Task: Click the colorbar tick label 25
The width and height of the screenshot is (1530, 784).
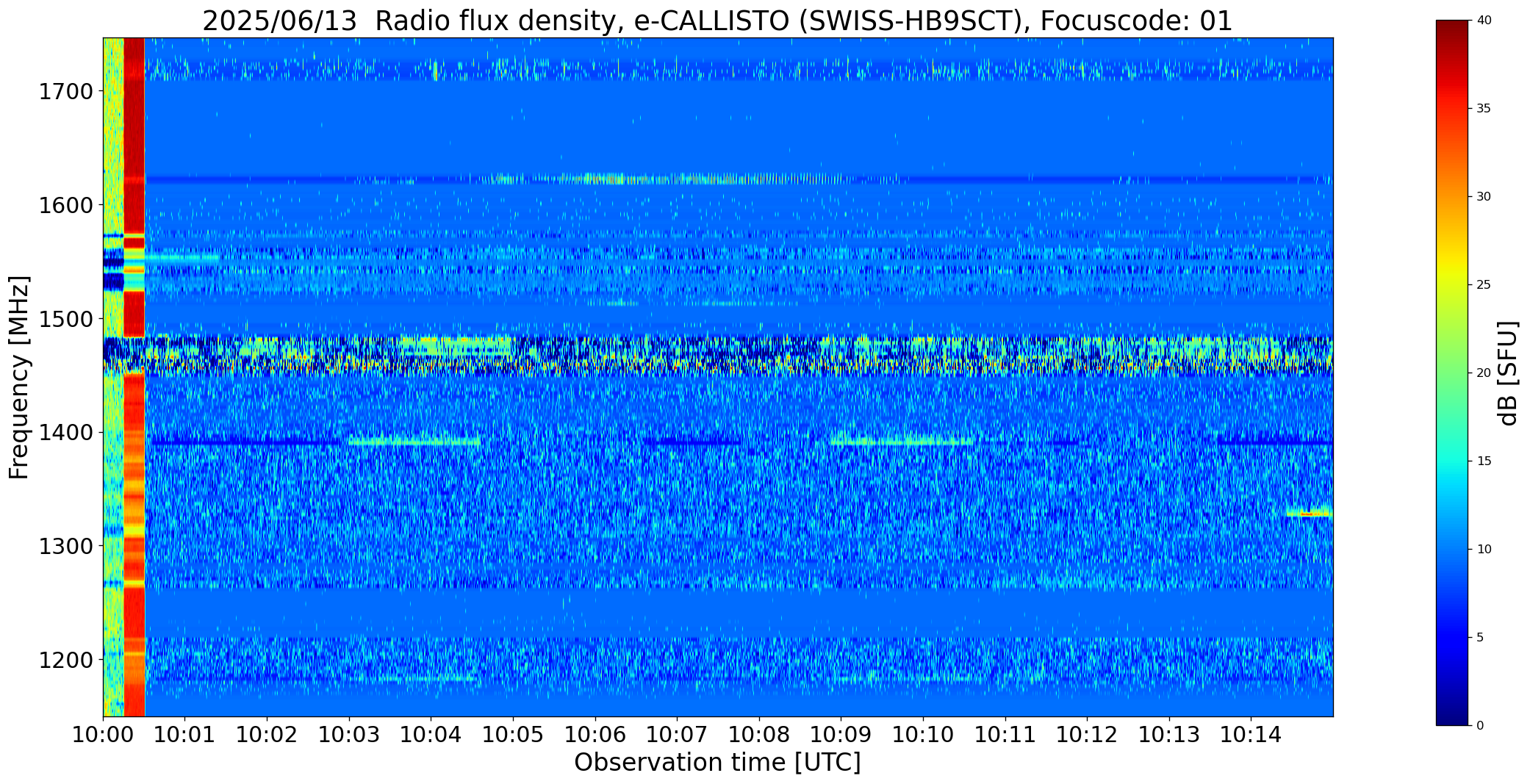Action: (1484, 285)
